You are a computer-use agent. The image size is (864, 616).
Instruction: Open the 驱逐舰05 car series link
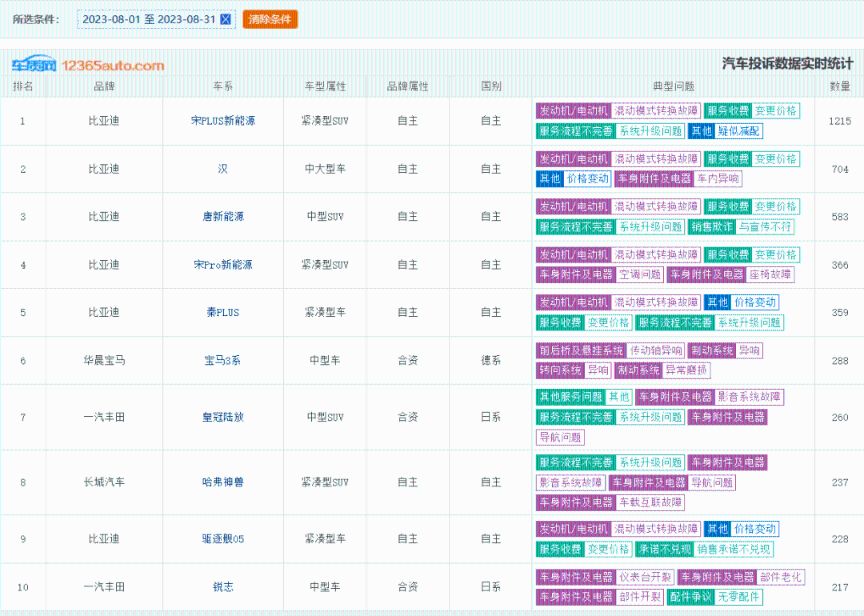coord(223,539)
